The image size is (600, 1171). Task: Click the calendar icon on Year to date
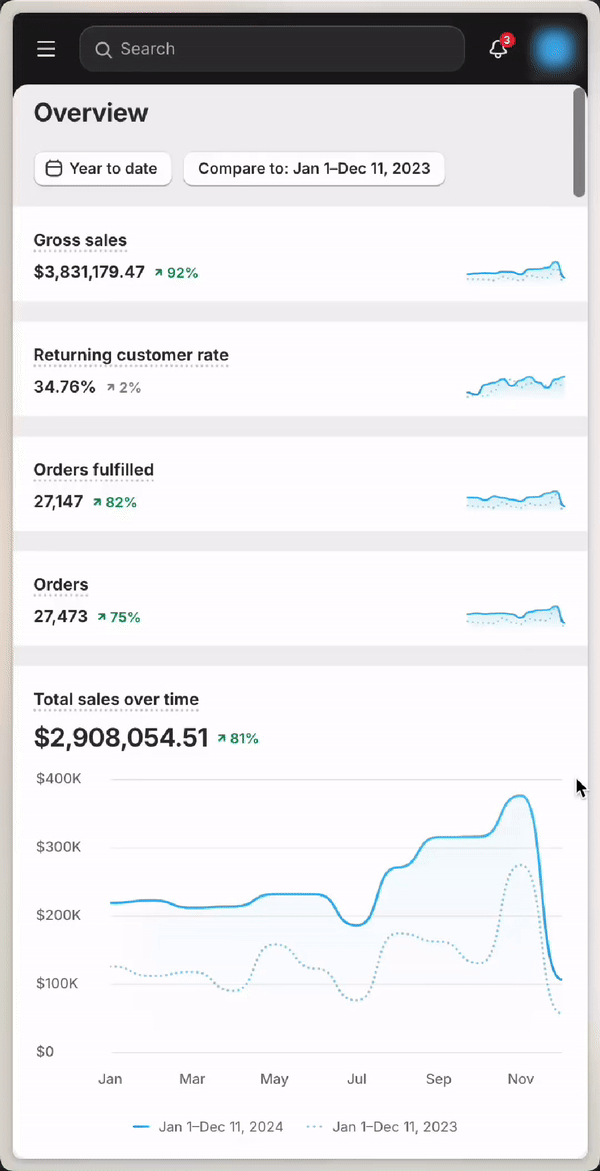click(55, 168)
